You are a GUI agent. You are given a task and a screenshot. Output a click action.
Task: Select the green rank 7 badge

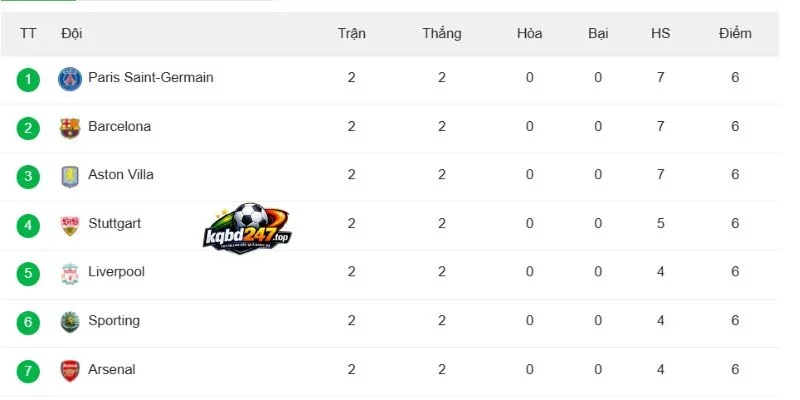28,371
